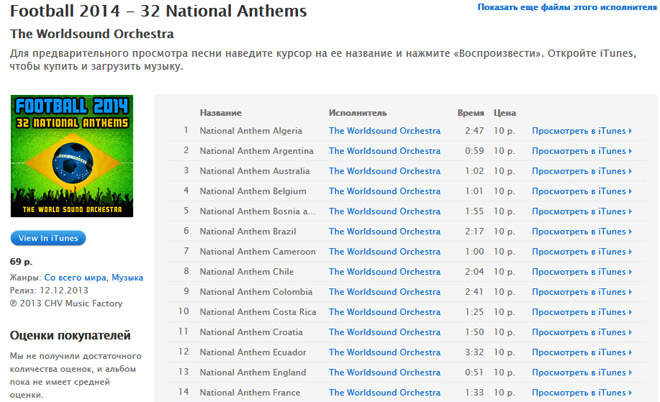Open the England row's 'Просмотреть в iTunes' link

pyautogui.click(x=582, y=373)
